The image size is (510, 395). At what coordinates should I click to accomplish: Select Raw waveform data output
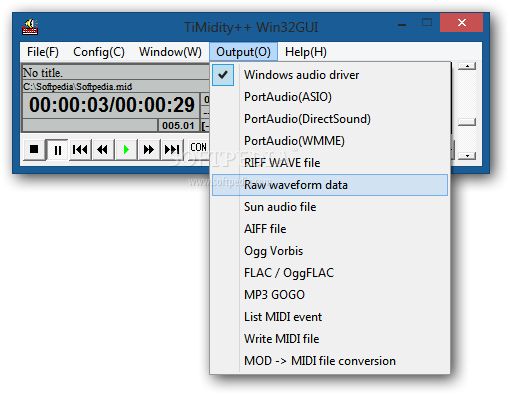[x=330, y=185]
